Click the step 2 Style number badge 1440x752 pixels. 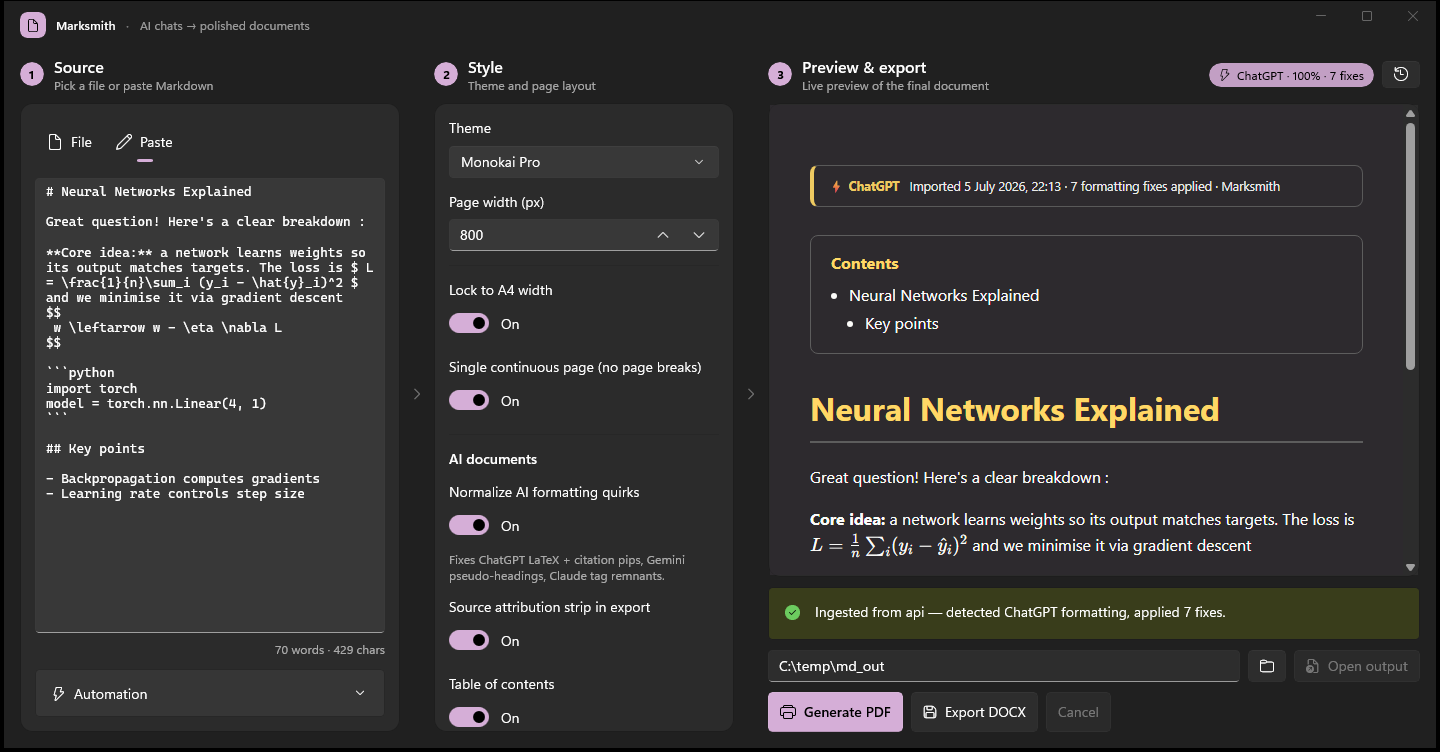pyautogui.click(x=446, y=75)
